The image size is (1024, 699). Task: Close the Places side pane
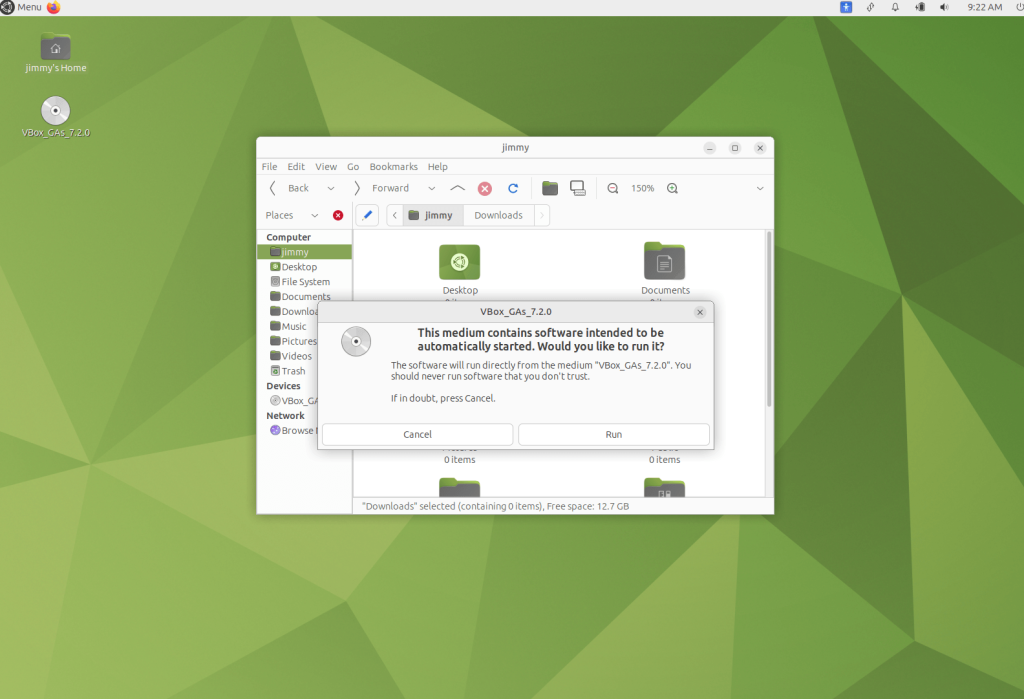pos(338,215)
